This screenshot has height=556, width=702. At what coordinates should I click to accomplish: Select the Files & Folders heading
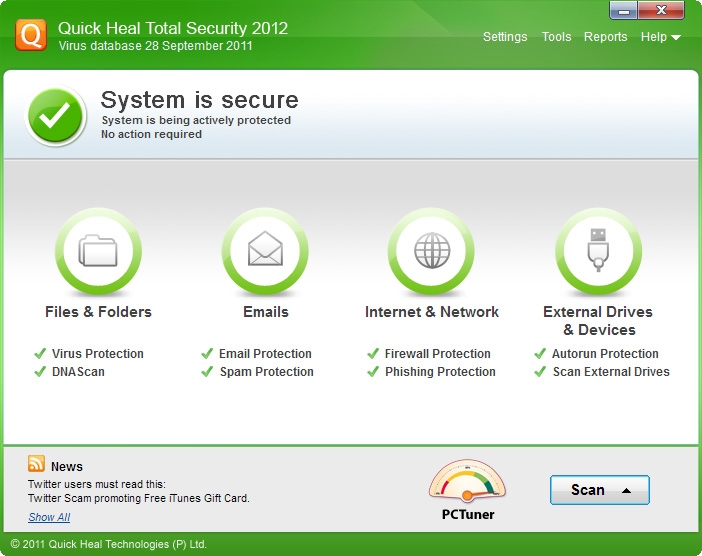pos(98,312)
